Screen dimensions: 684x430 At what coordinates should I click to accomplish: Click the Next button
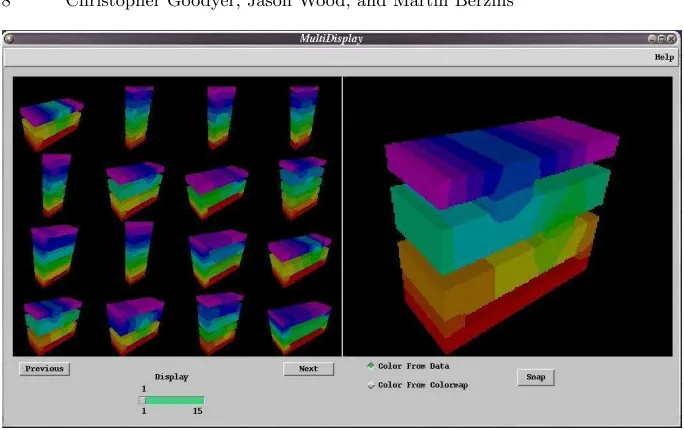[308, 369]
